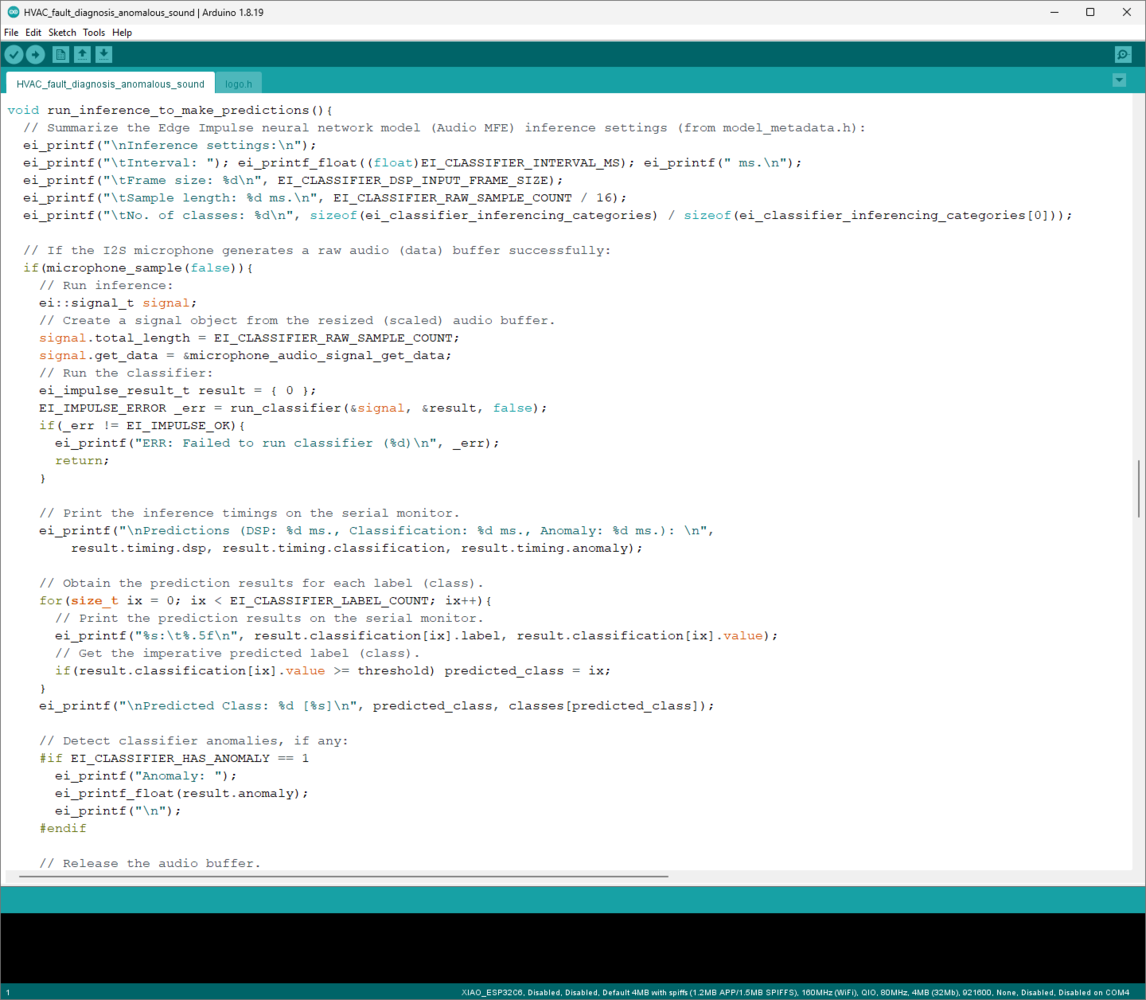Switch to the logo.h tab

tap(238, 84)
